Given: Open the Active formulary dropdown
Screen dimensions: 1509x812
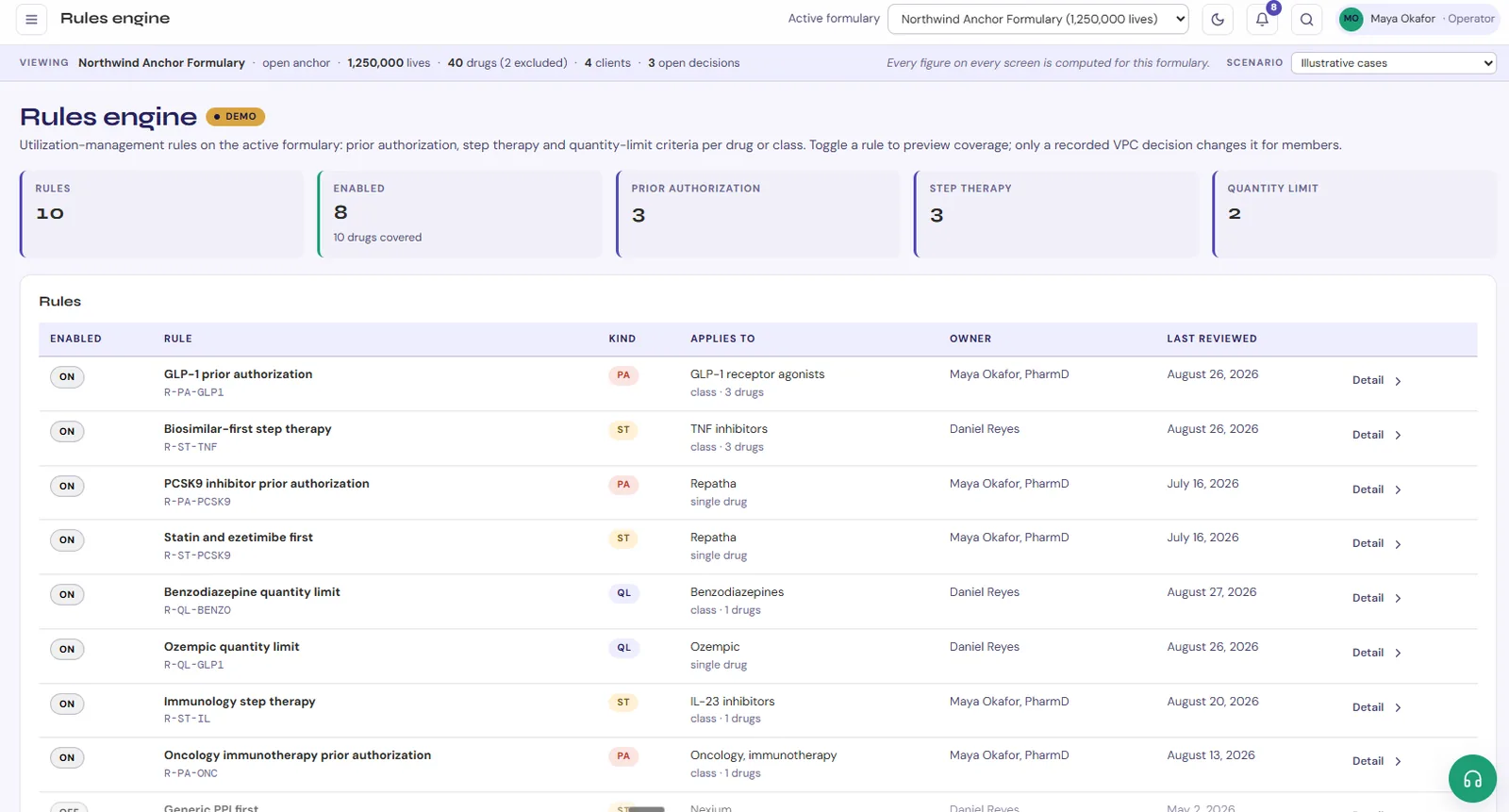Looking at the screenshot, I should 1037,19.
